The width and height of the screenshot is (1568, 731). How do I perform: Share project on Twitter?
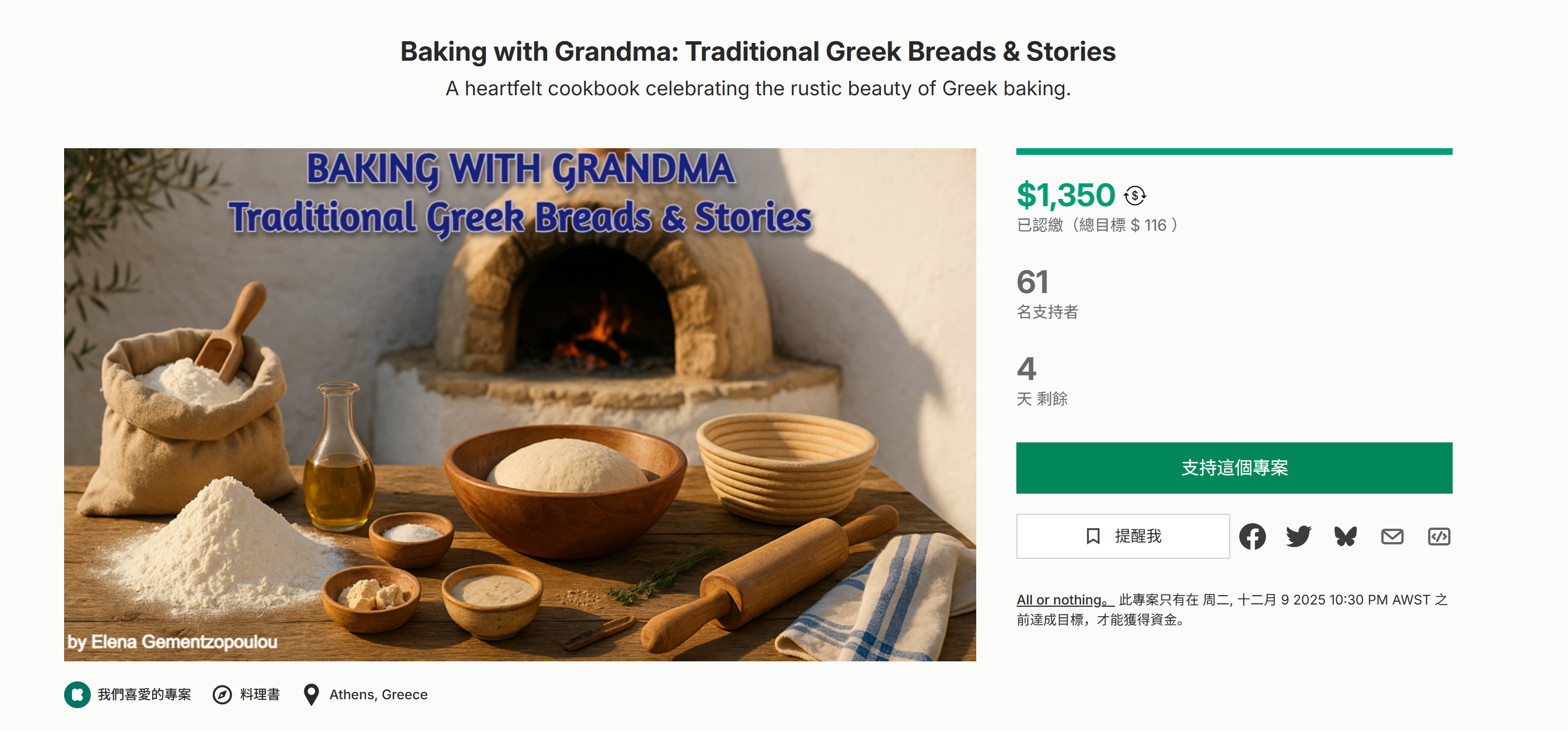pos(1298,536)
